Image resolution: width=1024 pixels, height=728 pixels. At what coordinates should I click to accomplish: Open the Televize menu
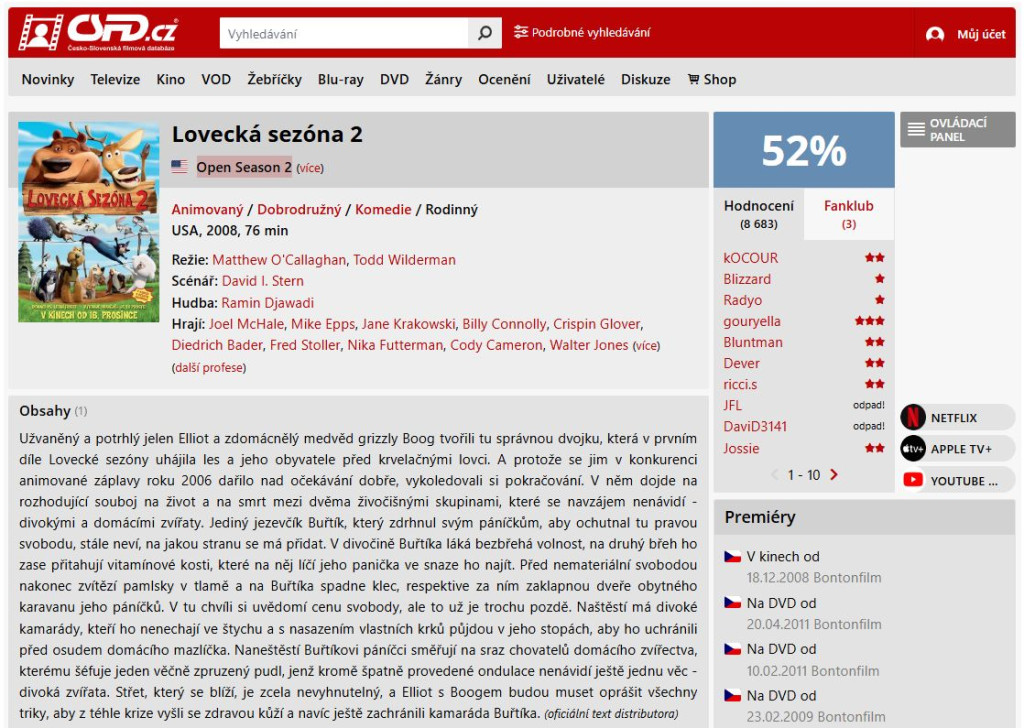[115, 80]
